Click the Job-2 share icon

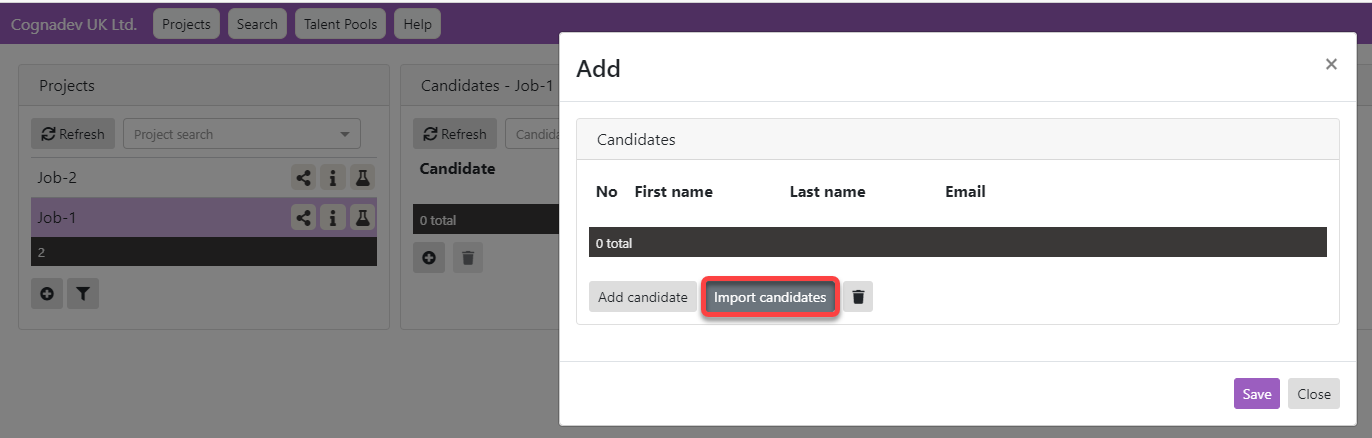[304, 178]
